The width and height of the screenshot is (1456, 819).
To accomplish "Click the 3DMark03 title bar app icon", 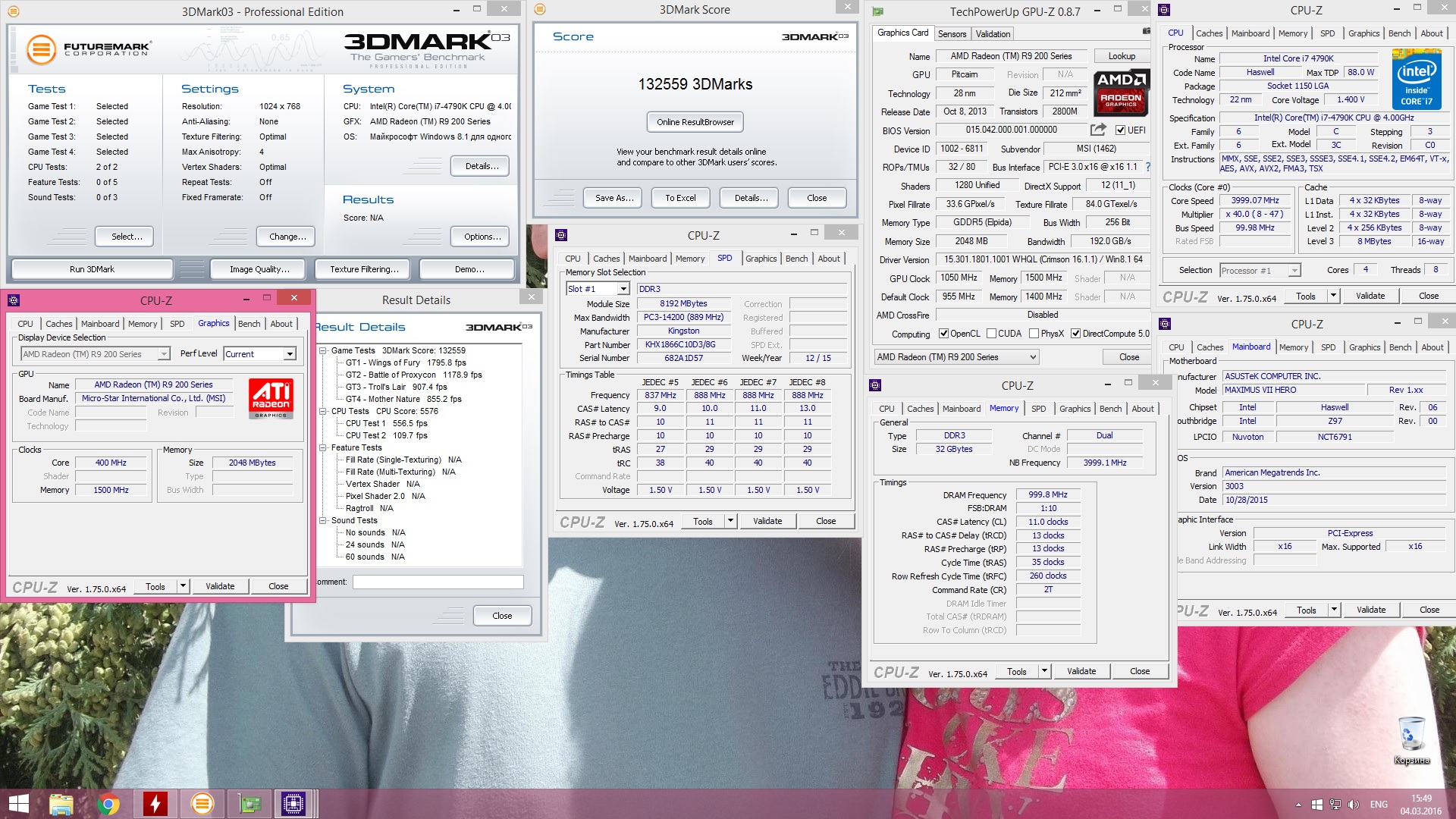I will coord(14,11).
